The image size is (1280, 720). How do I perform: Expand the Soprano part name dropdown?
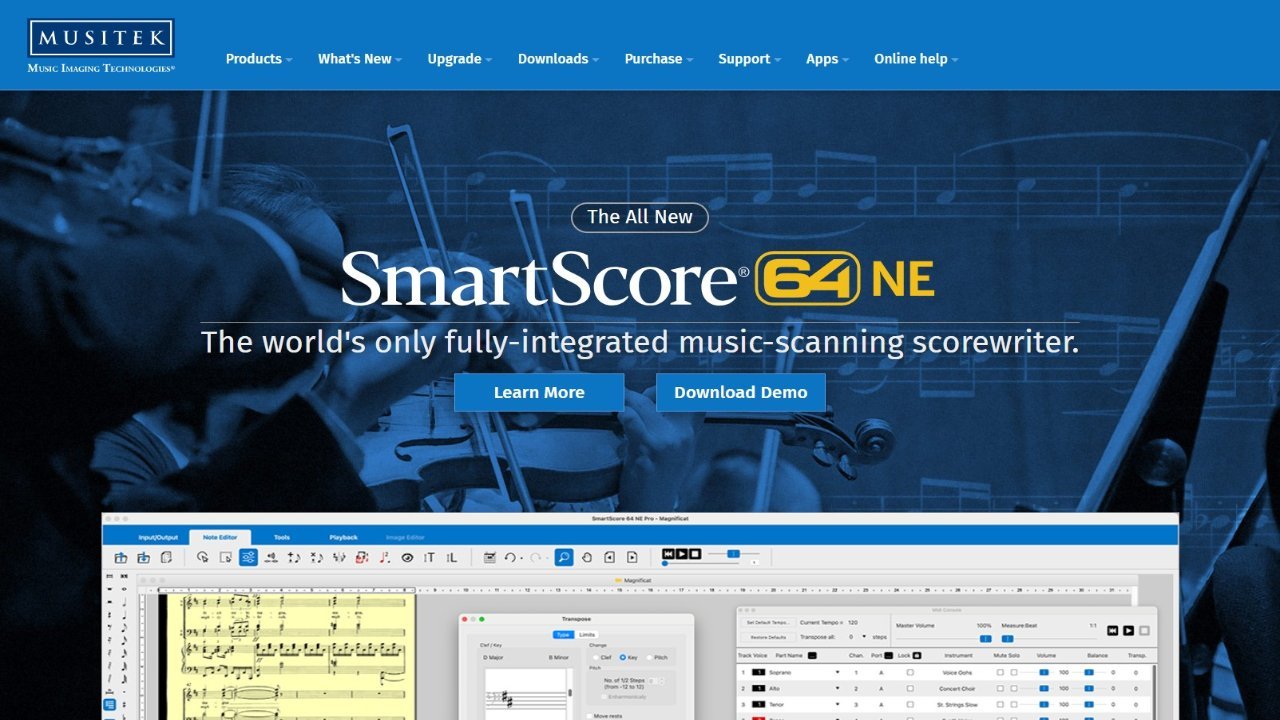837,672
